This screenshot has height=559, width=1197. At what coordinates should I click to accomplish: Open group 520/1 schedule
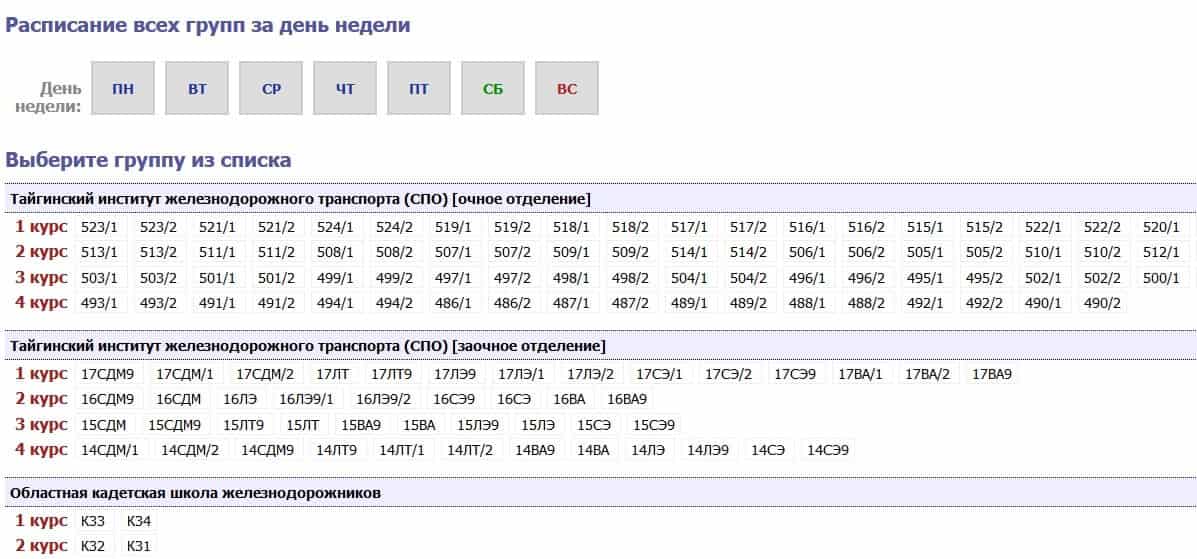pyautogui.click(x=1161, y=227)
